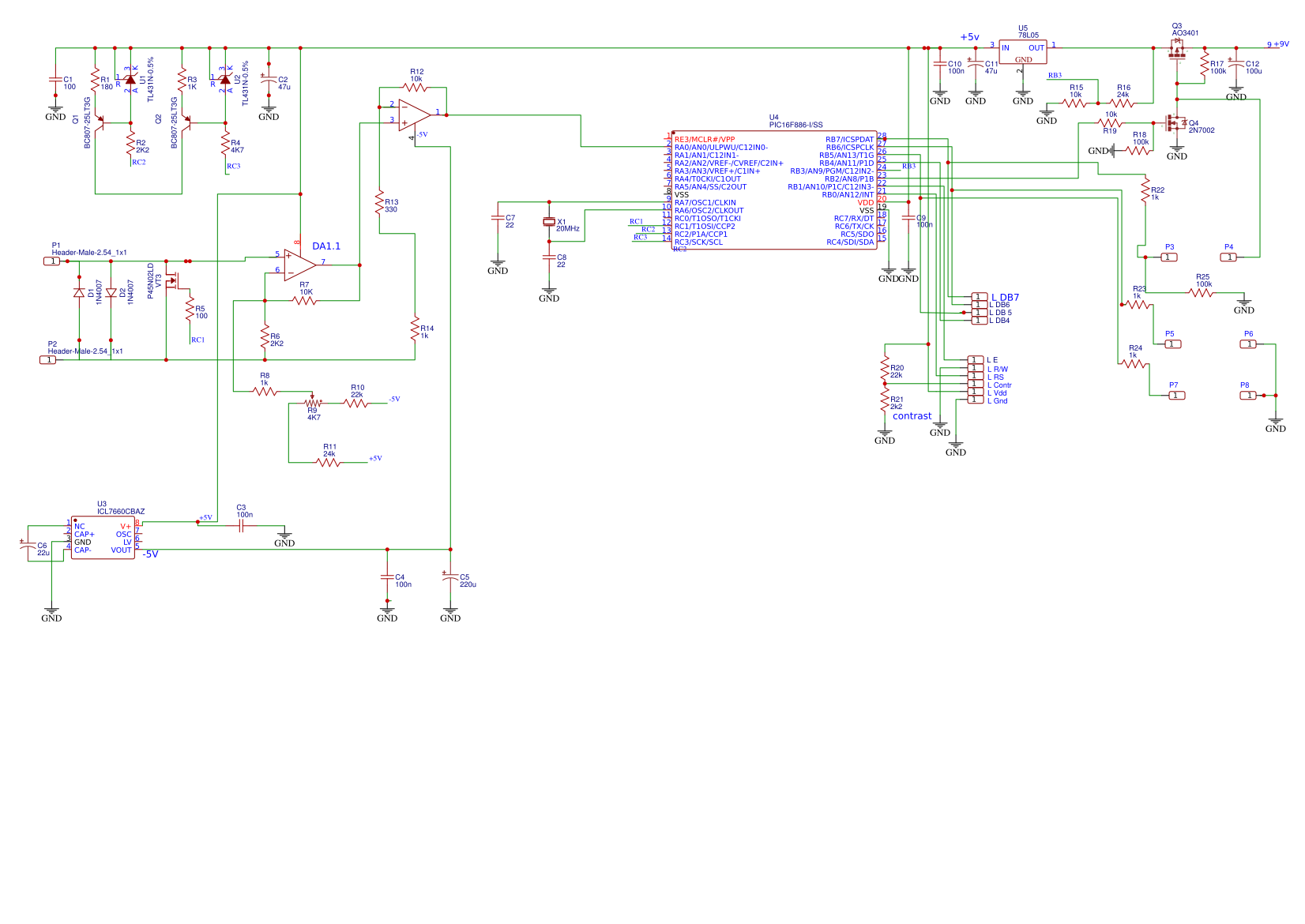Select the L R/W LCD connector pin
The image size is (1305, 924).
coord(976,368)
